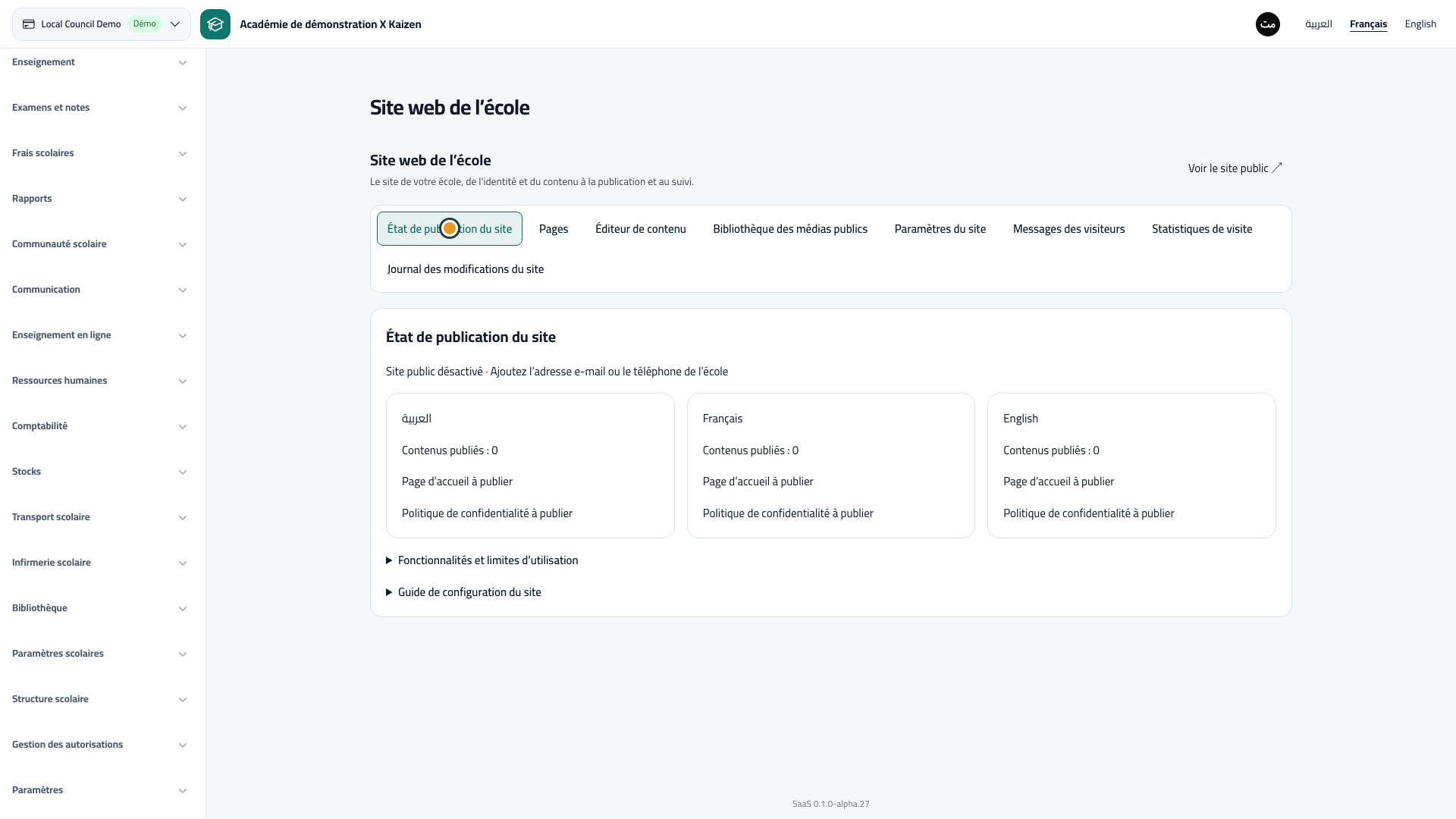Select Paramètres du site tab

coord(940,229)
